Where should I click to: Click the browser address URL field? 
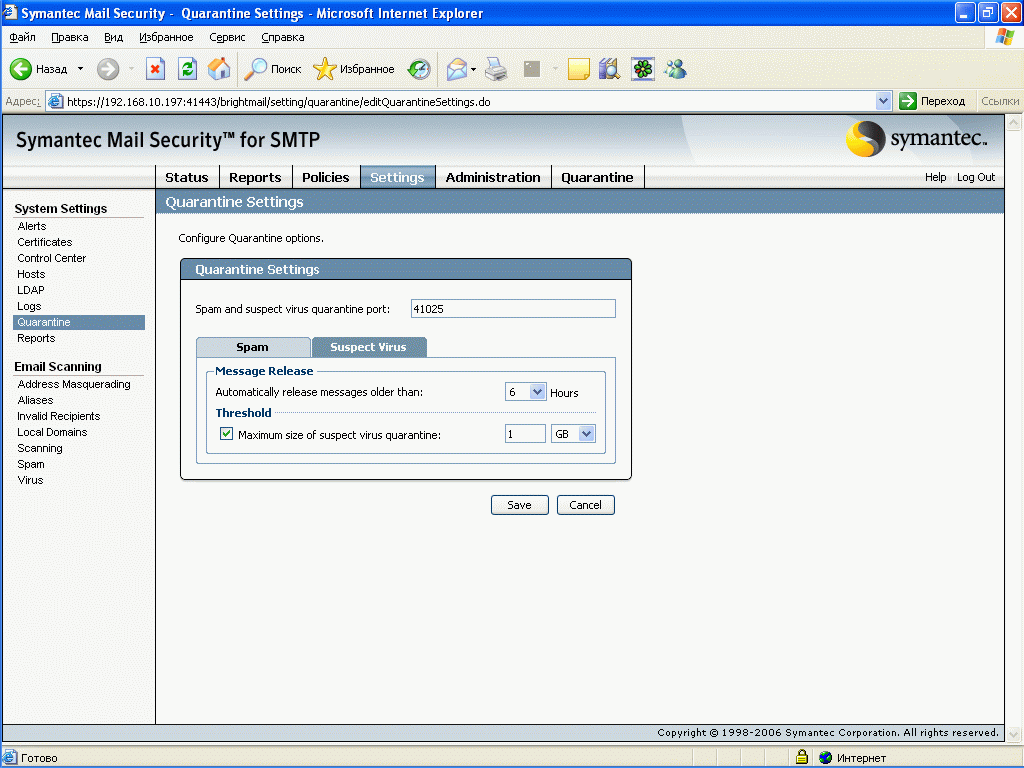click(469, 101)
